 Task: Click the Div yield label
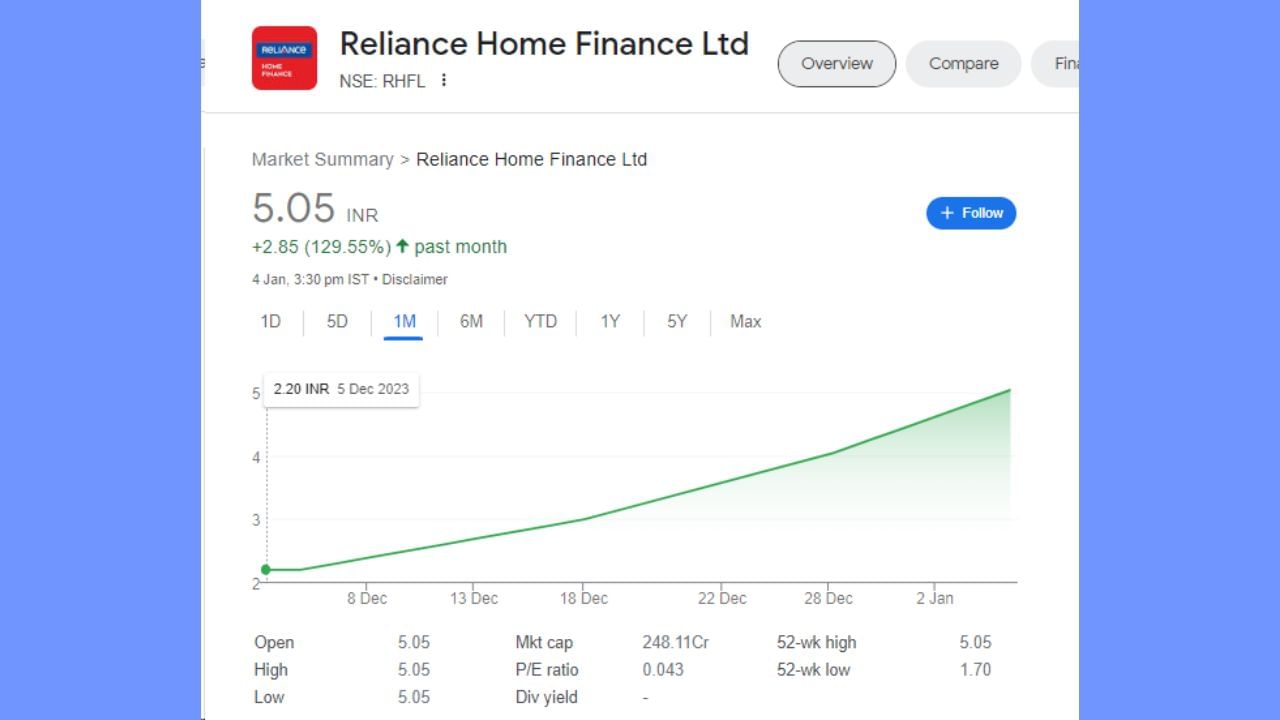[546, 697]
